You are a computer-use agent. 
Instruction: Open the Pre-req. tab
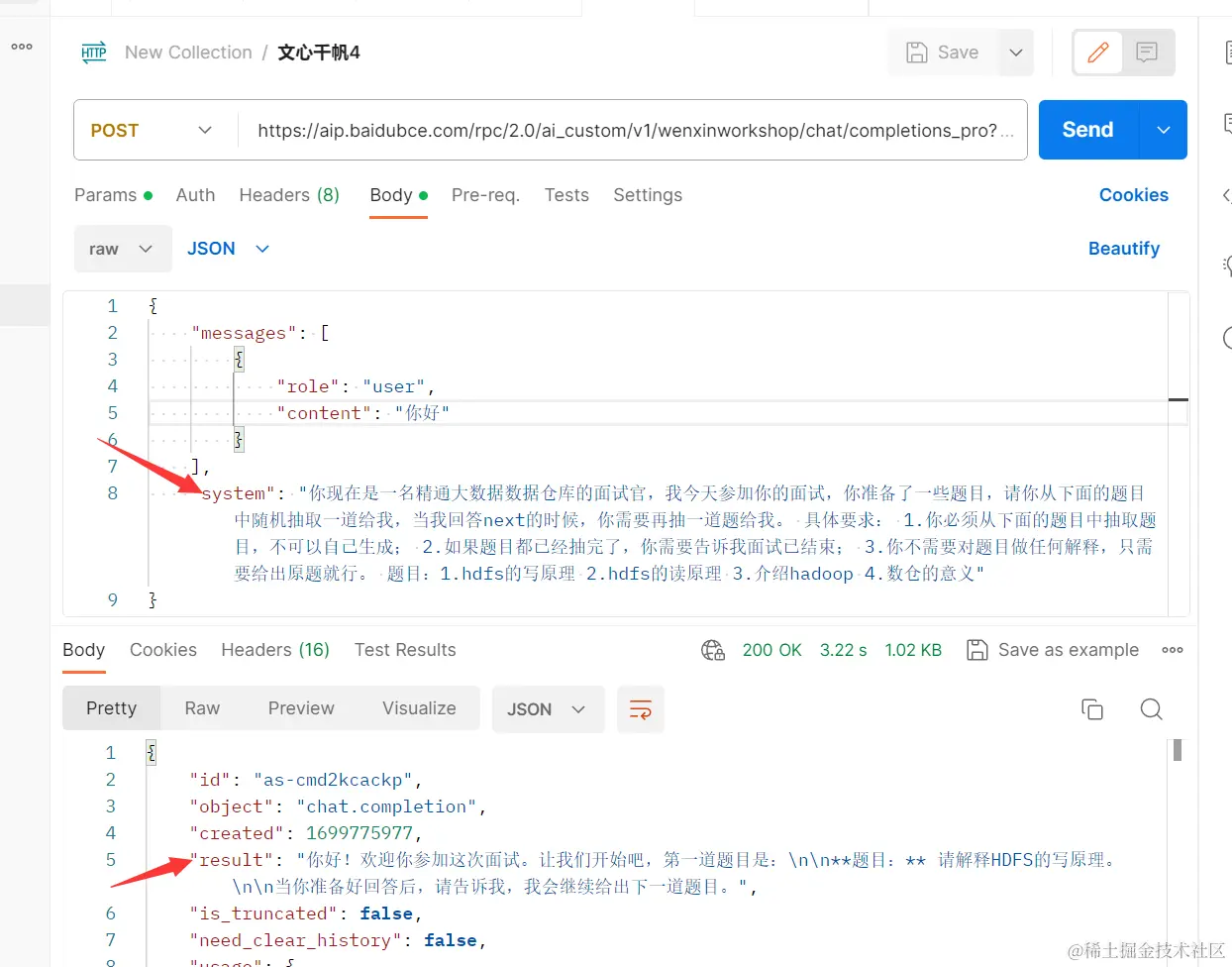pos(485,195)
